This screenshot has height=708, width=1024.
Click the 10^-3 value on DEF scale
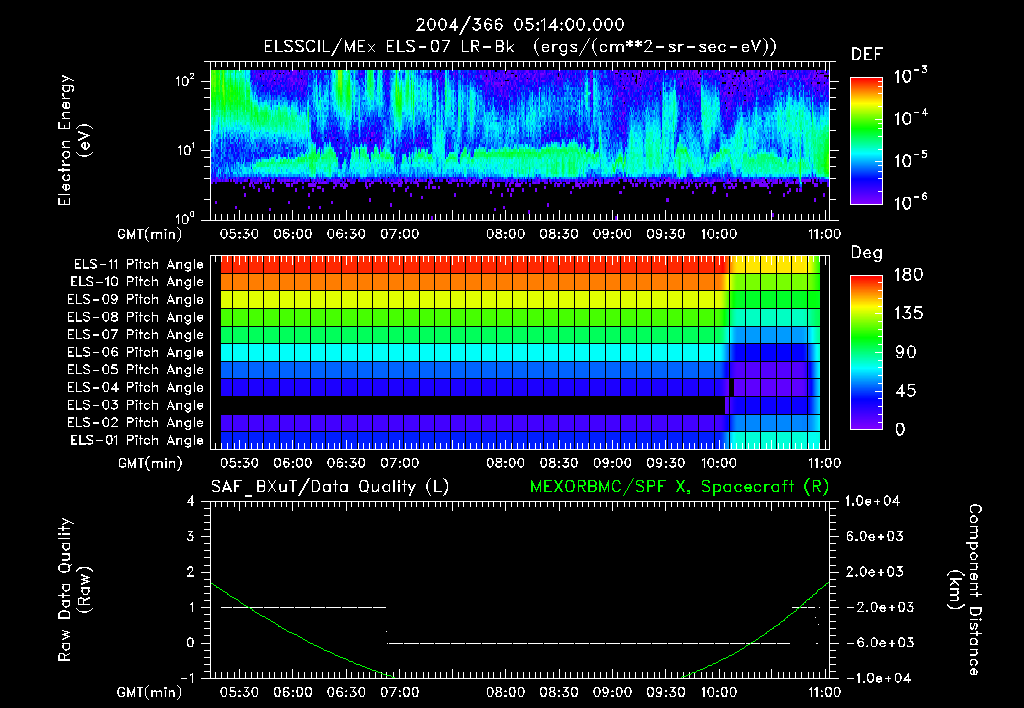910,76
